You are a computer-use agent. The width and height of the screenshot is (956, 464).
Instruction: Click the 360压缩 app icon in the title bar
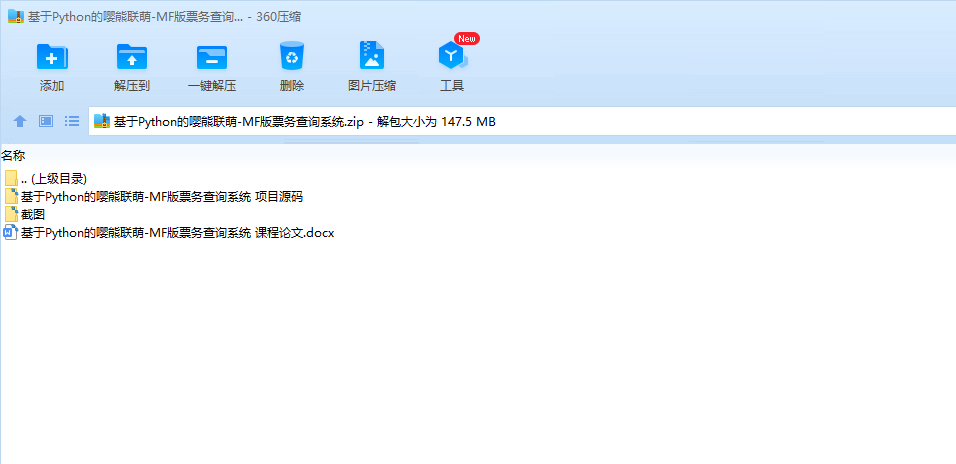tap(16, 16)
